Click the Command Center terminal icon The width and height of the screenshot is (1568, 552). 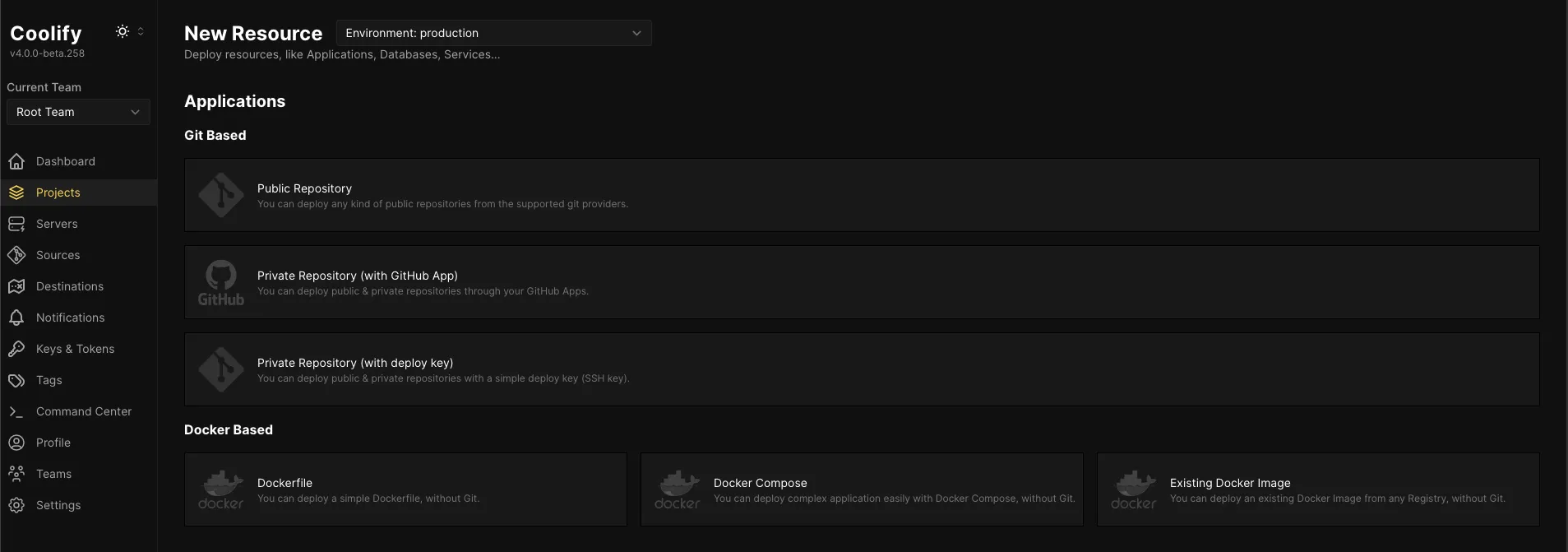pos(16,411)
